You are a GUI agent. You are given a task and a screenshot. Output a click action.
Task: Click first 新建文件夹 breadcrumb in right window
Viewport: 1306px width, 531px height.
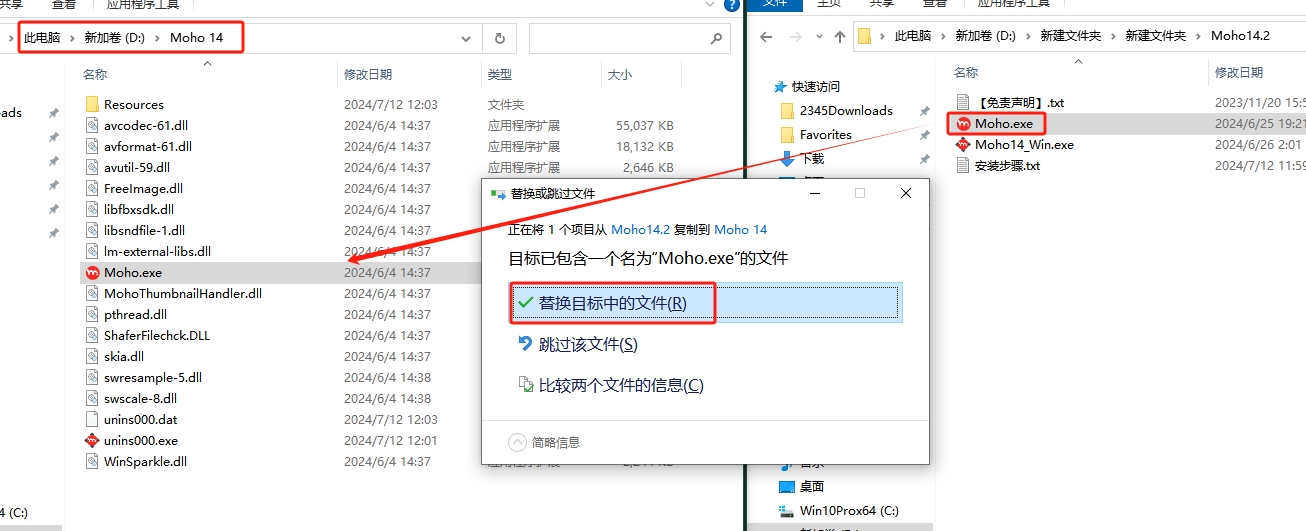click(1071, 35)
